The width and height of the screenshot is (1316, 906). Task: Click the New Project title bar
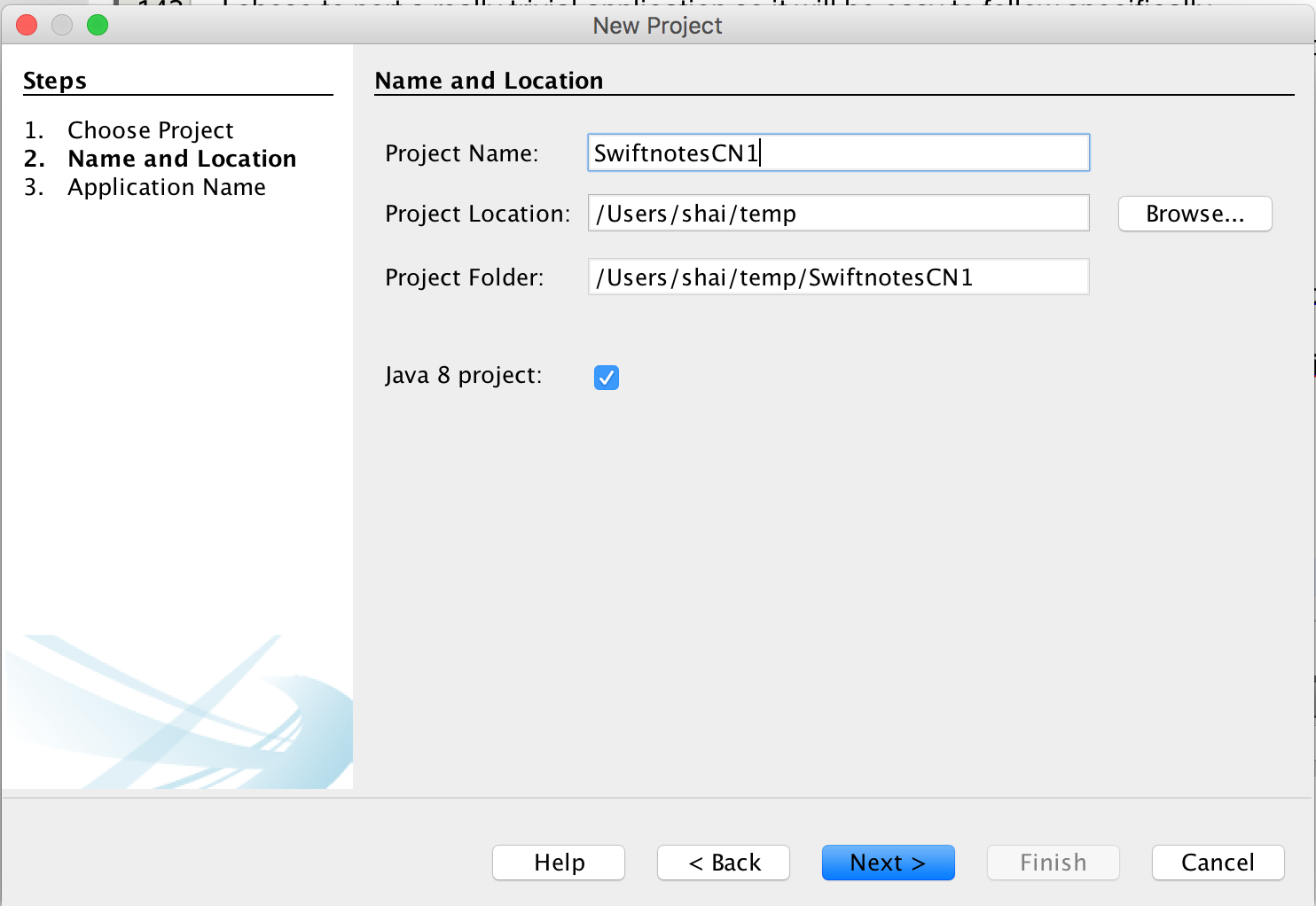point(657,26)
